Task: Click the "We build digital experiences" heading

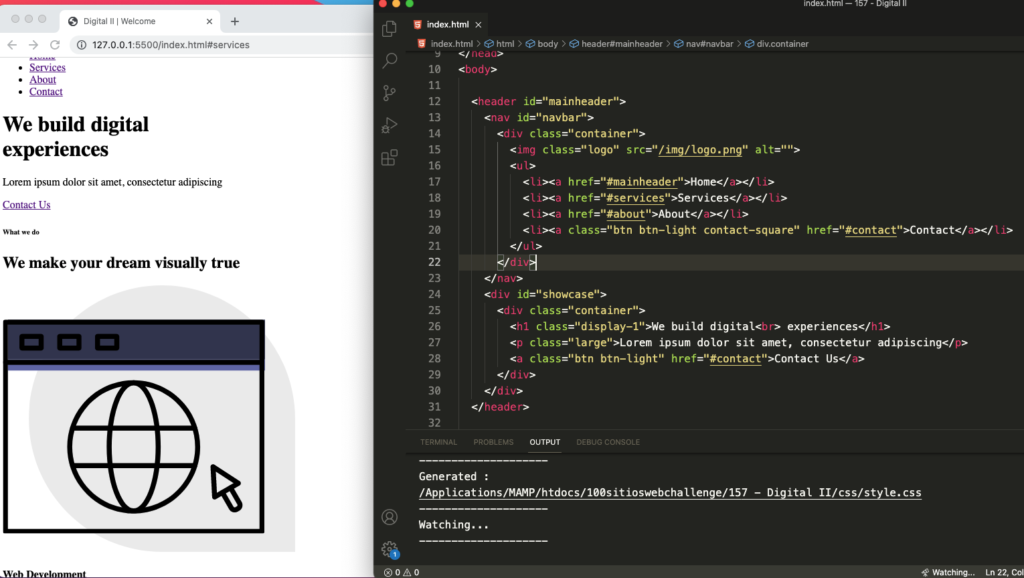Action: tap(76, 136)
